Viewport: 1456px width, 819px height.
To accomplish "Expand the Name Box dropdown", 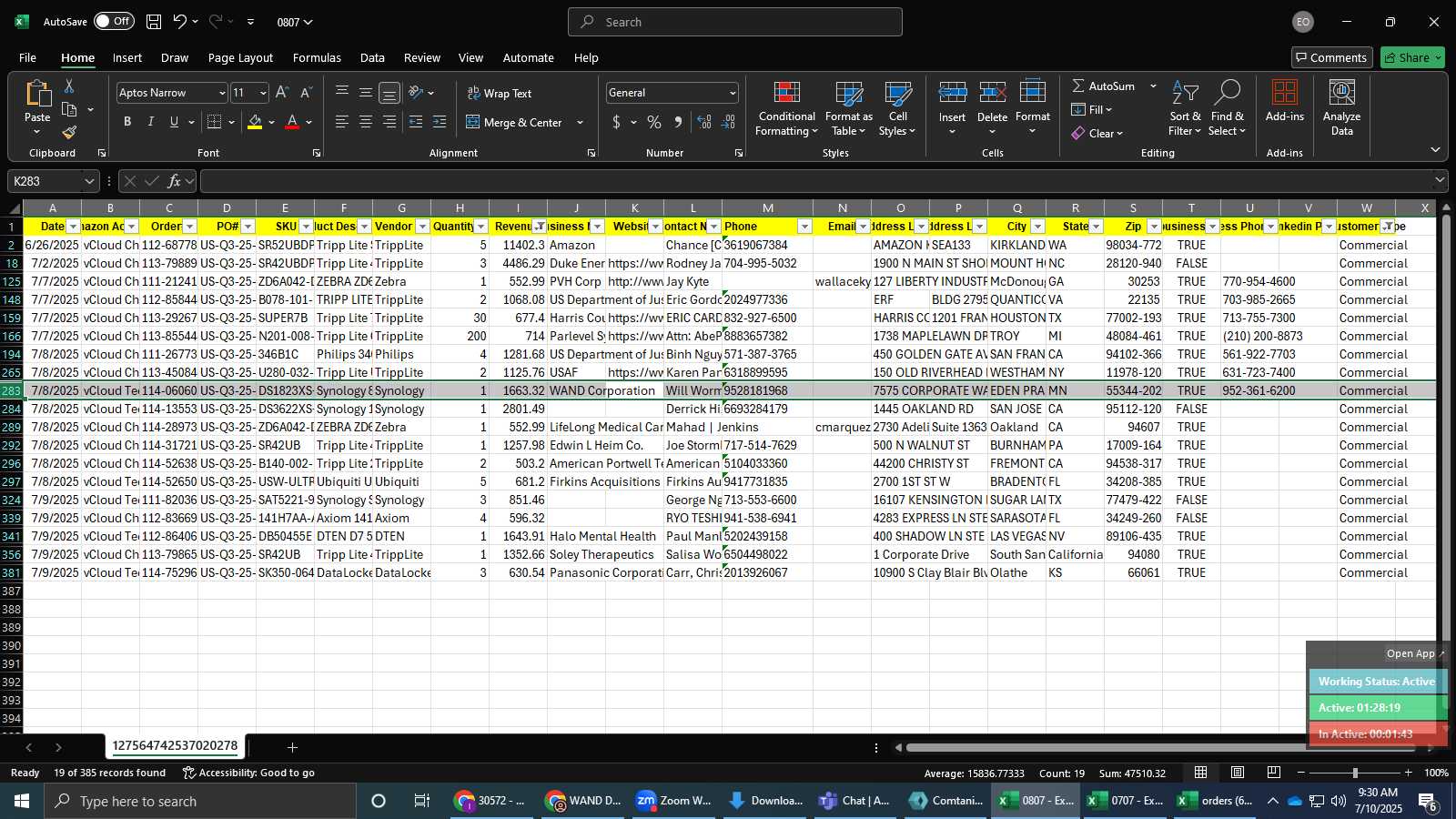I will 89,181.
